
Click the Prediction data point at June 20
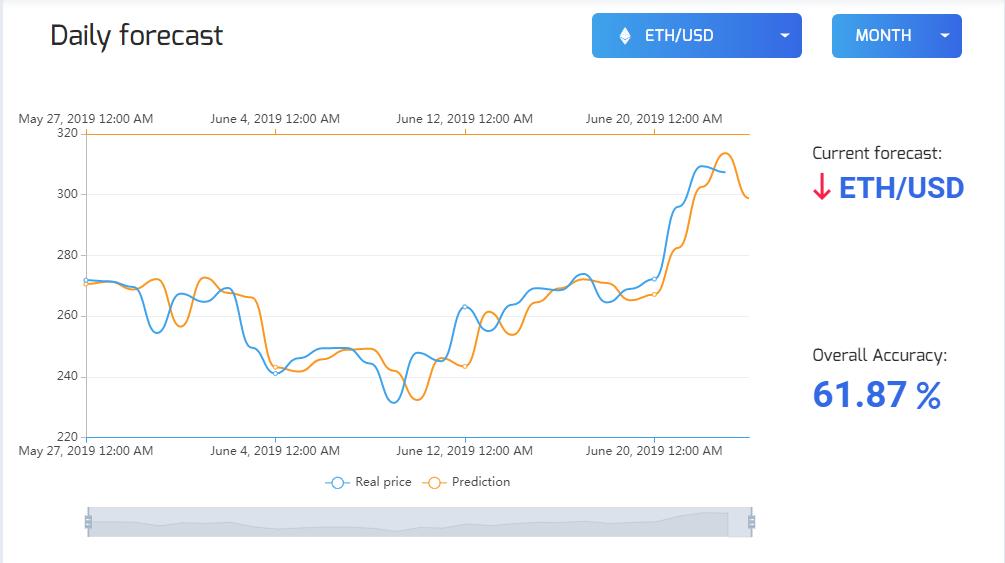(654, 294)
